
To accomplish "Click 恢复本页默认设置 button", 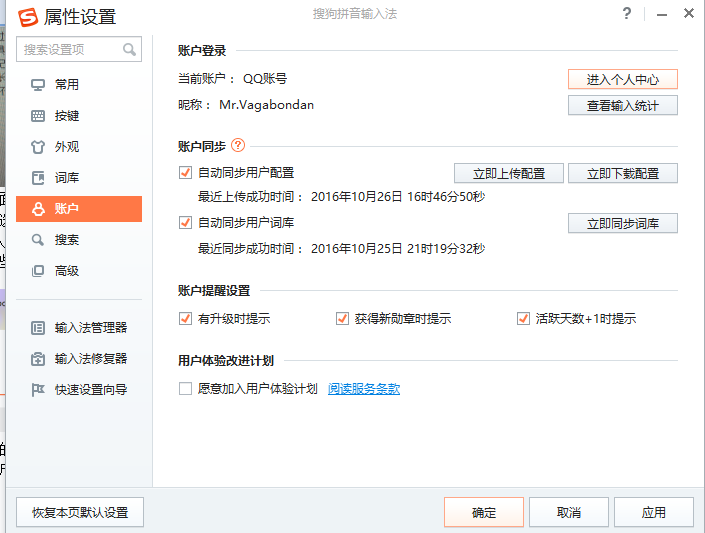I will 80,512.
